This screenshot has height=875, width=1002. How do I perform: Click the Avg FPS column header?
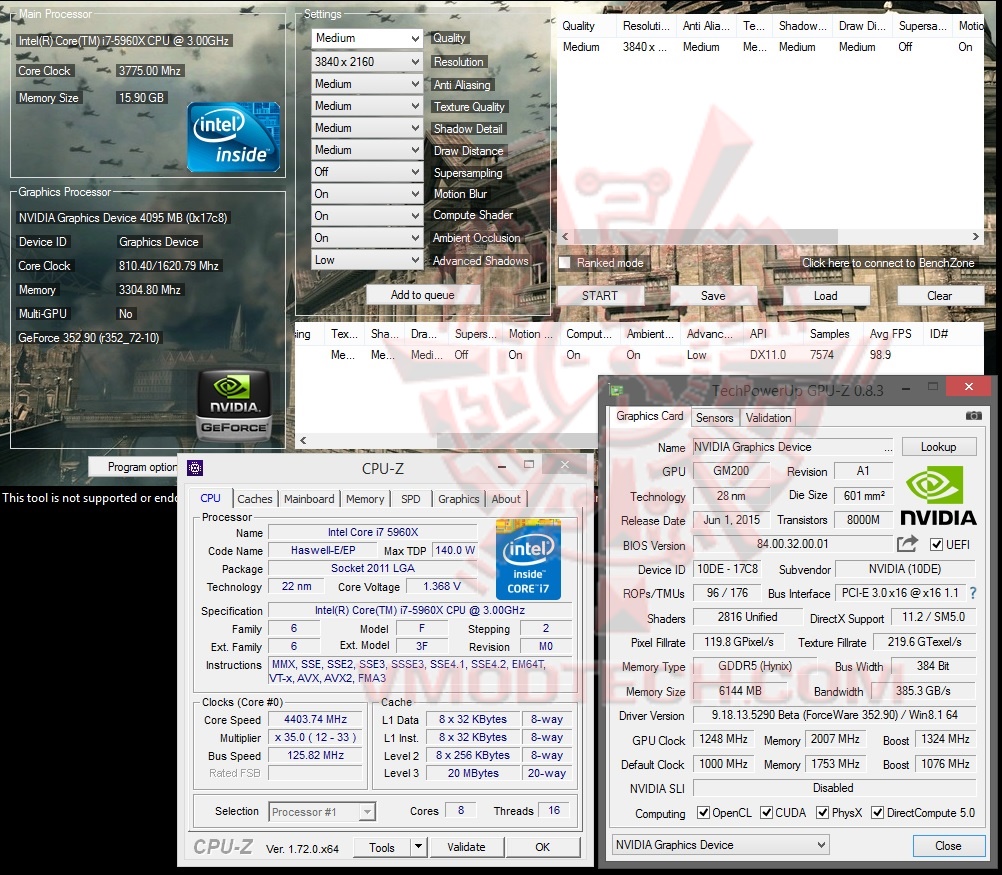890,334
